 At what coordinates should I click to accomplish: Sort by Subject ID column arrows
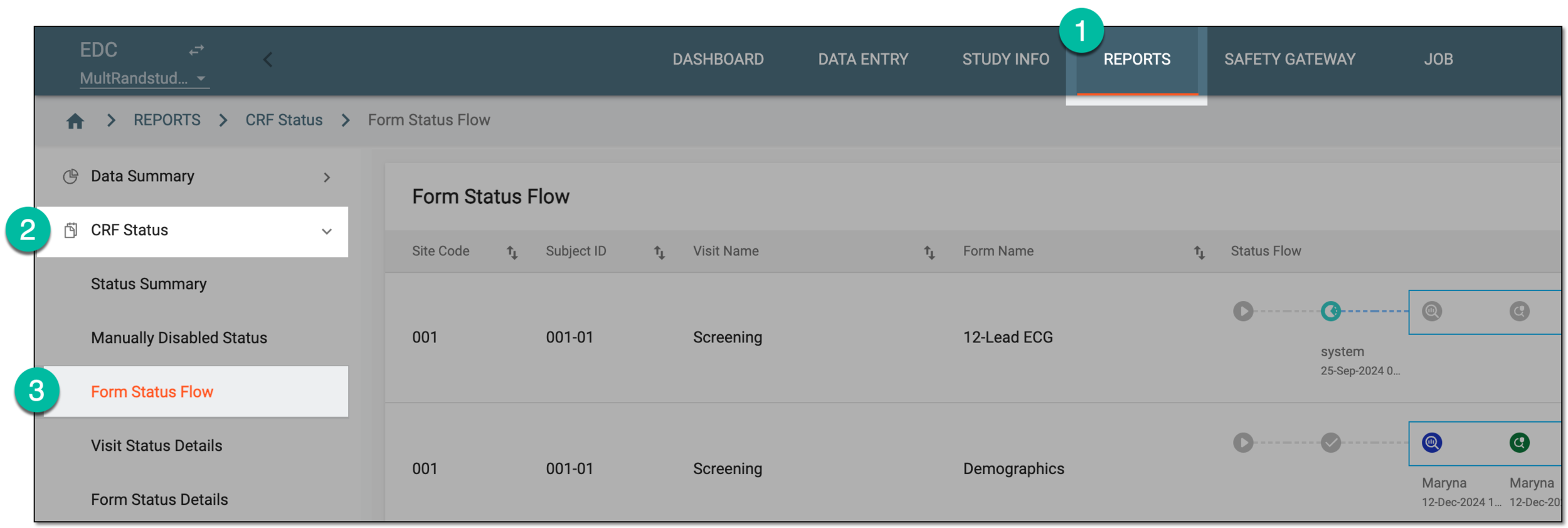(659, 252)
